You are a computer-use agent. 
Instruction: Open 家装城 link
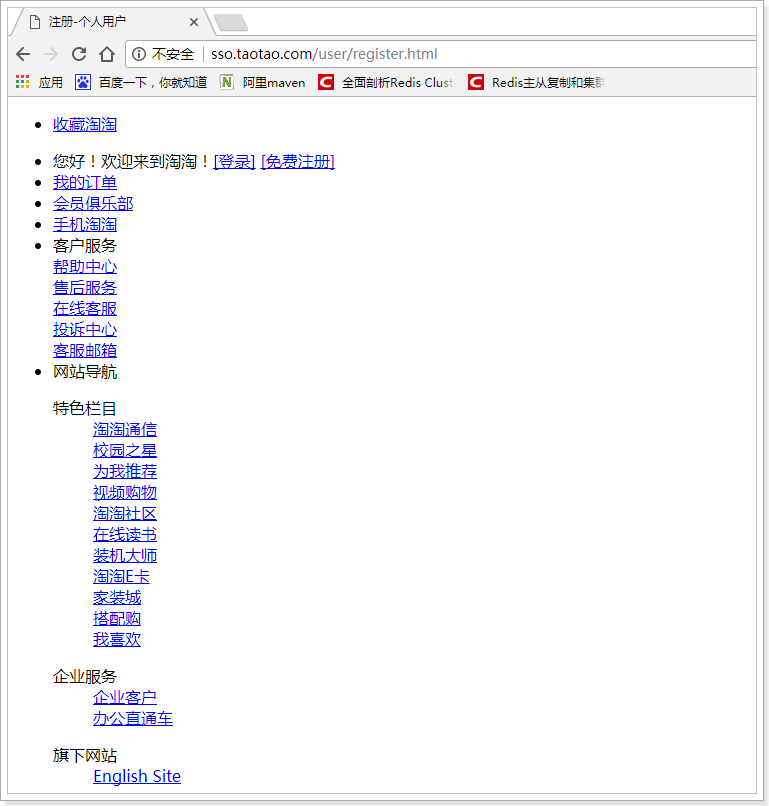[x=117, y=598]
